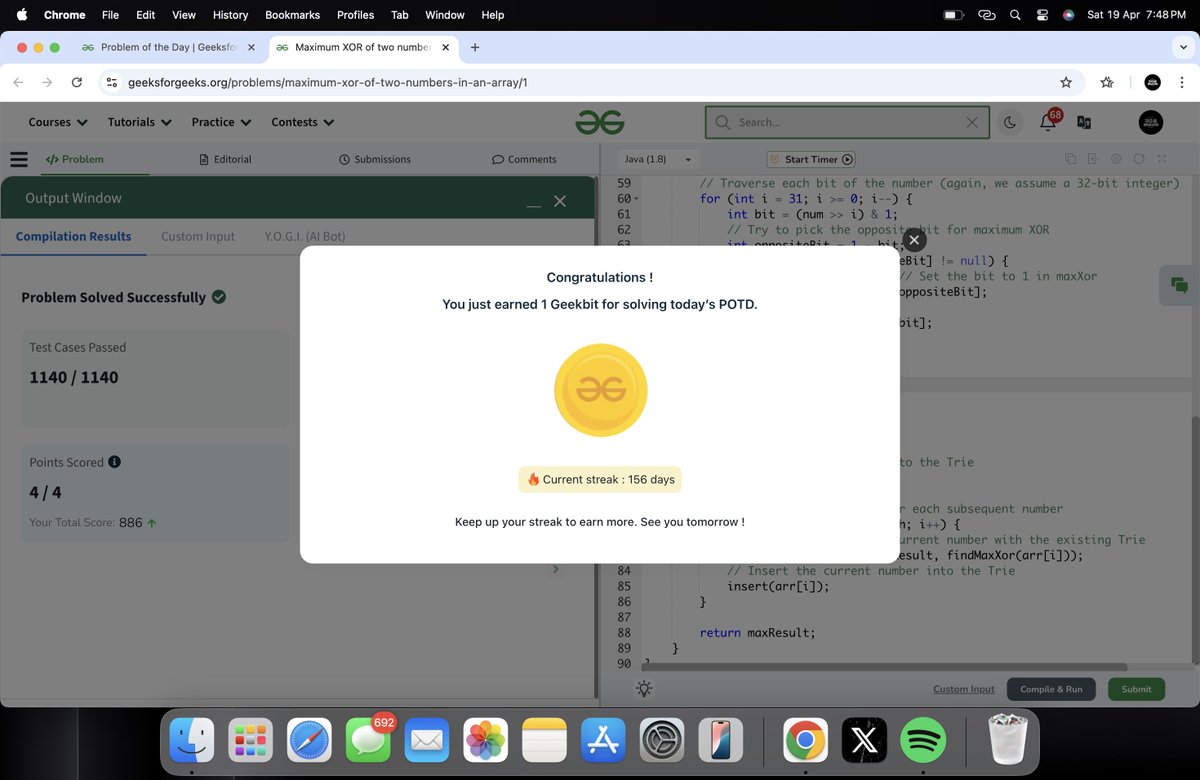Toggle dark mode moon icon
Viewport: 1200px width, 780px height.
tap(1010, 122)
